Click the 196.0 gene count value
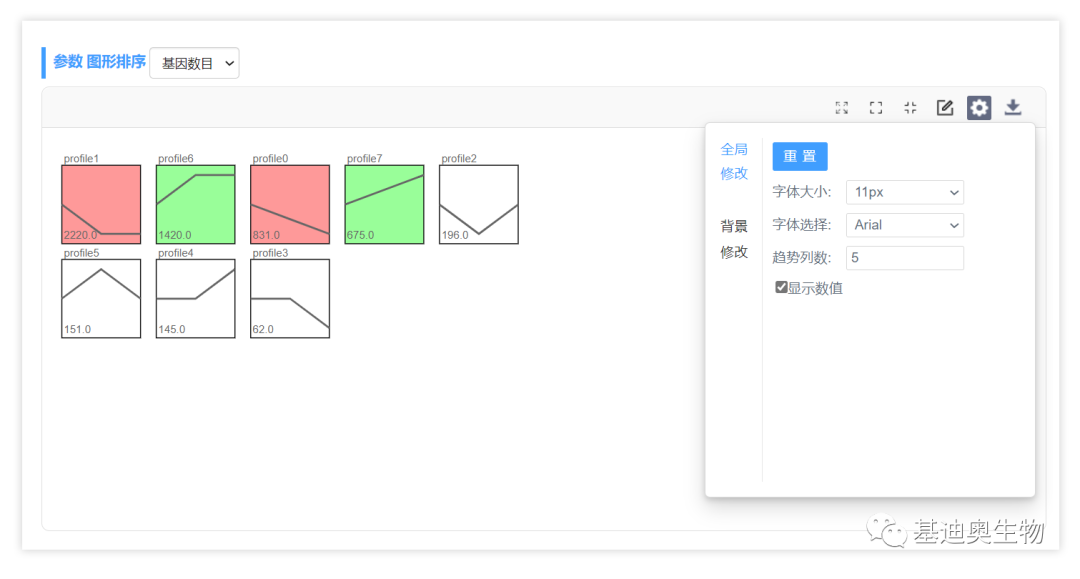 point(455,235)
